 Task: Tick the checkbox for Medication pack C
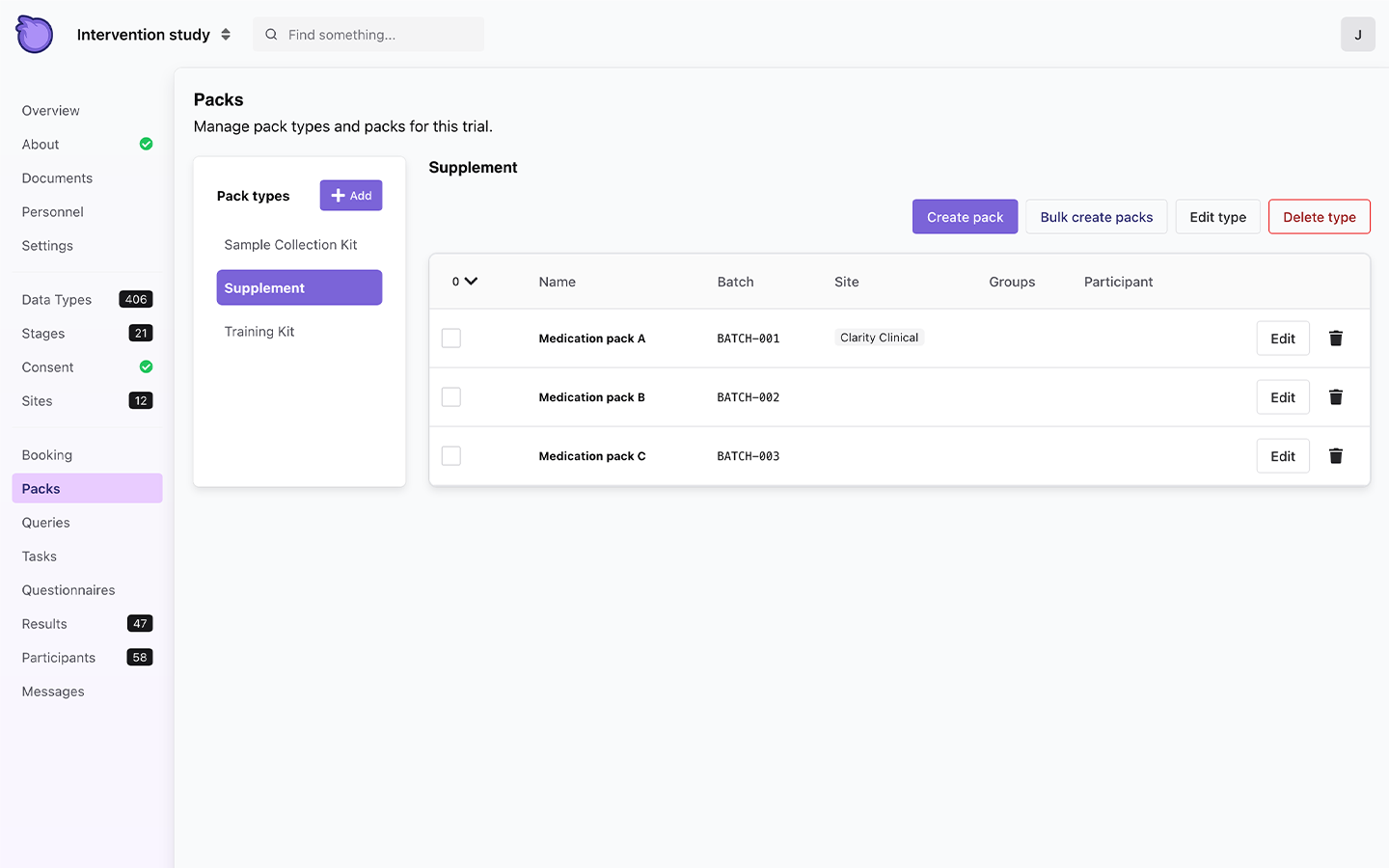click(x=450, y=455)
